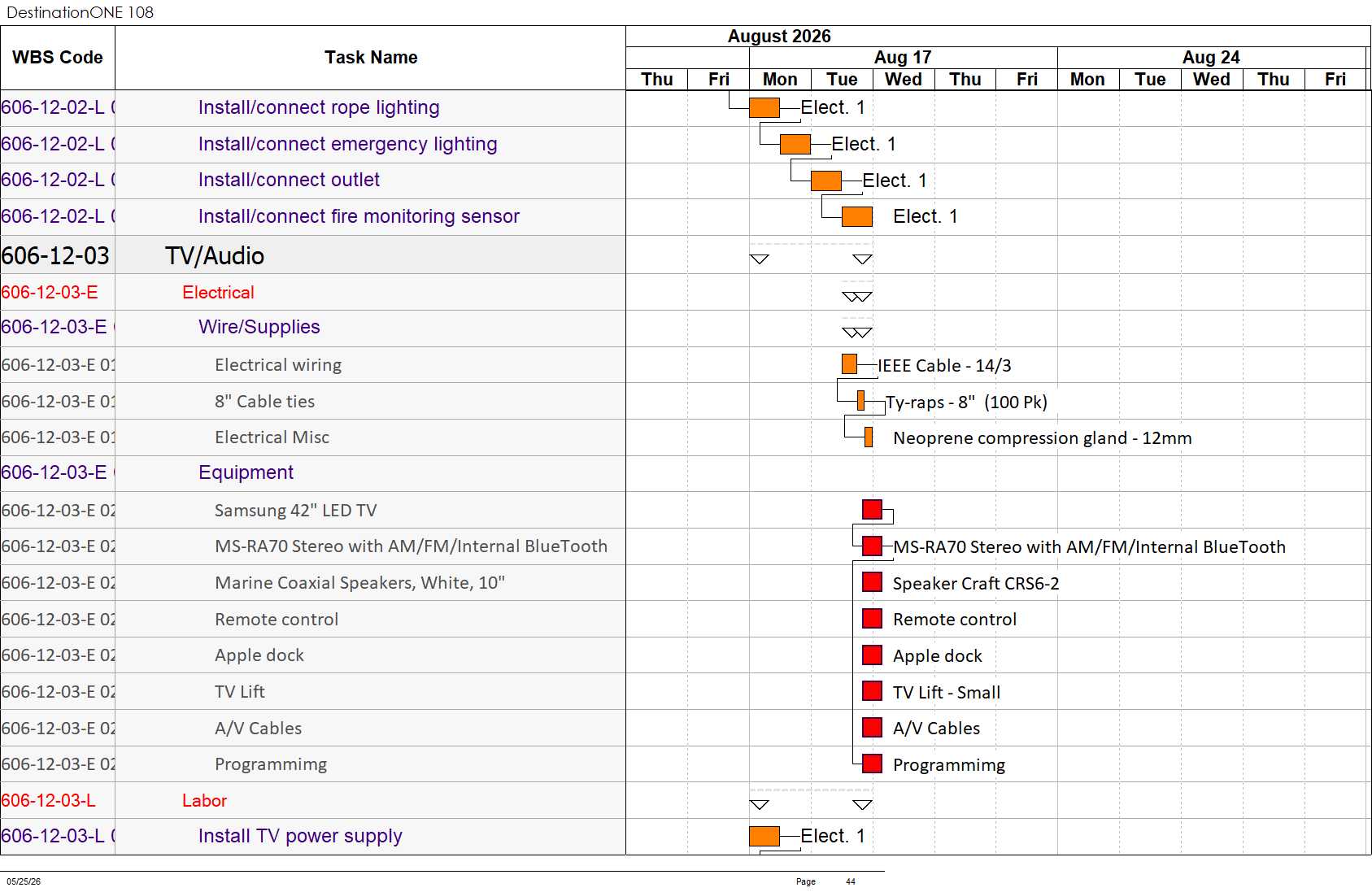Collapse the TV/Audio summary bar start triangle

point(759,259)
